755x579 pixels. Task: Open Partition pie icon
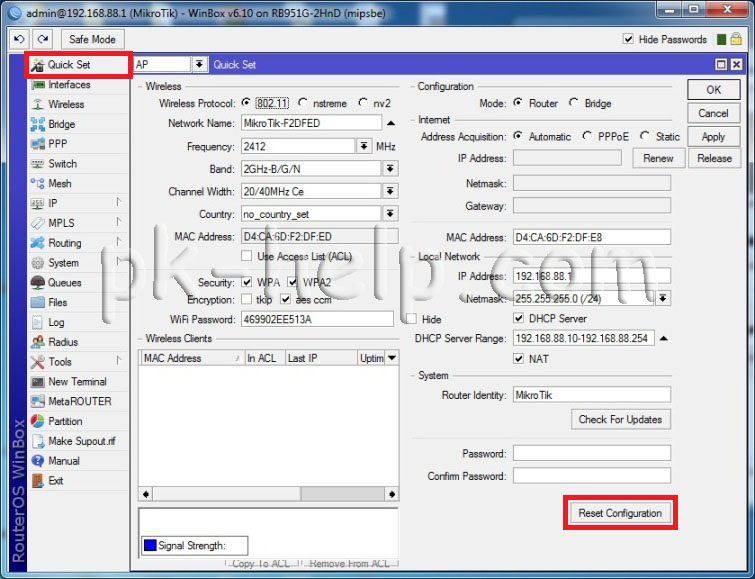tap(38, 421)
